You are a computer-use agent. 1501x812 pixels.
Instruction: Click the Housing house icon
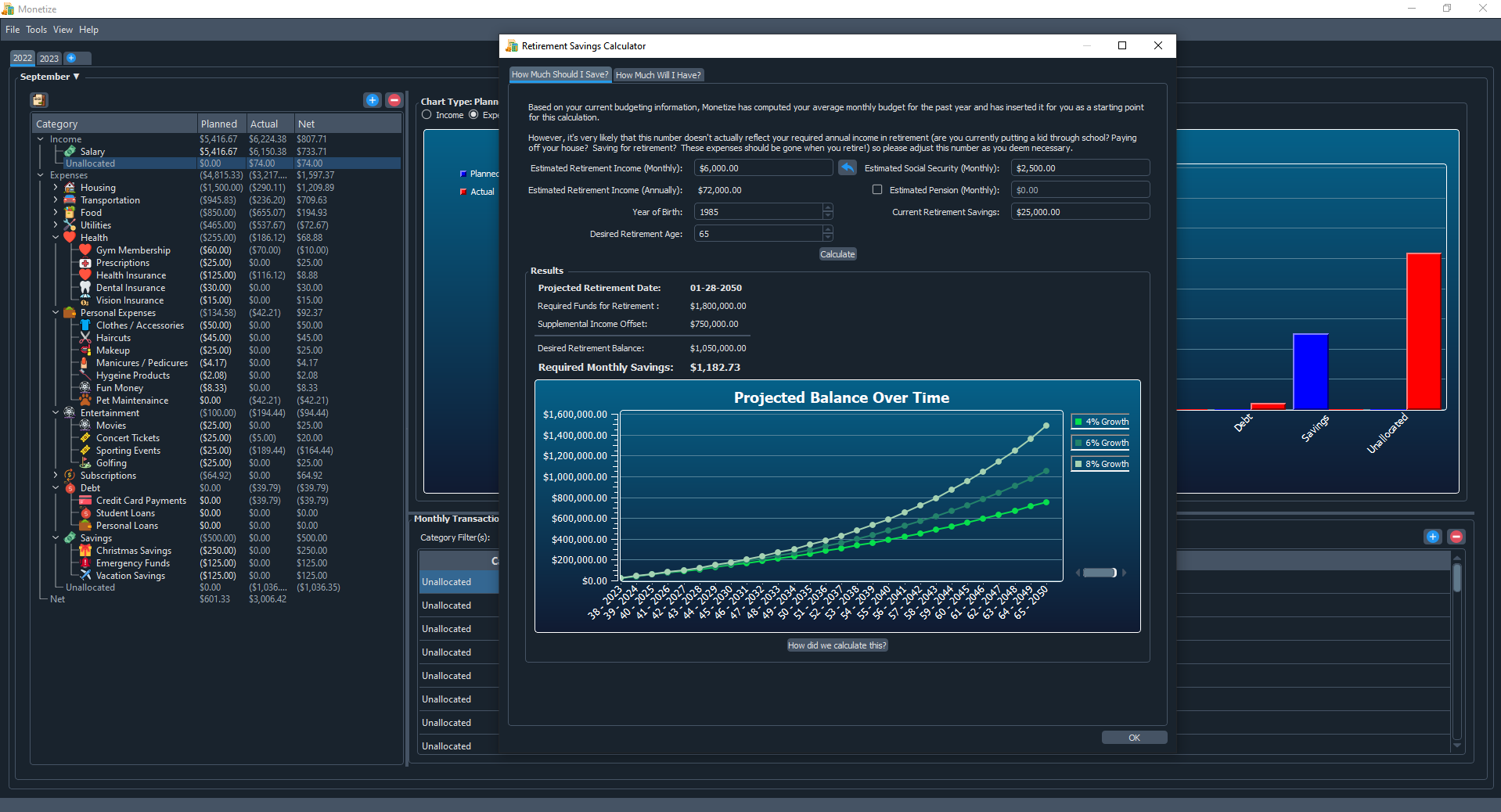(70, 188)
